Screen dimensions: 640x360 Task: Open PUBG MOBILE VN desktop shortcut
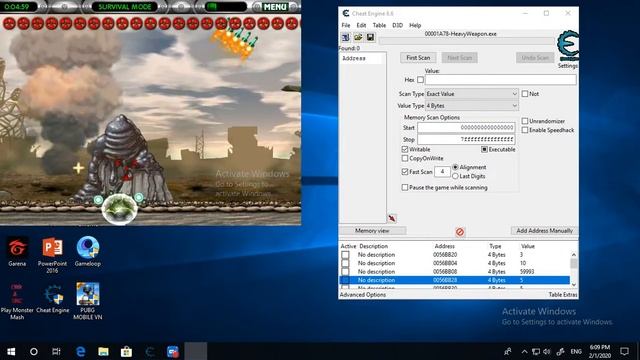87,301
